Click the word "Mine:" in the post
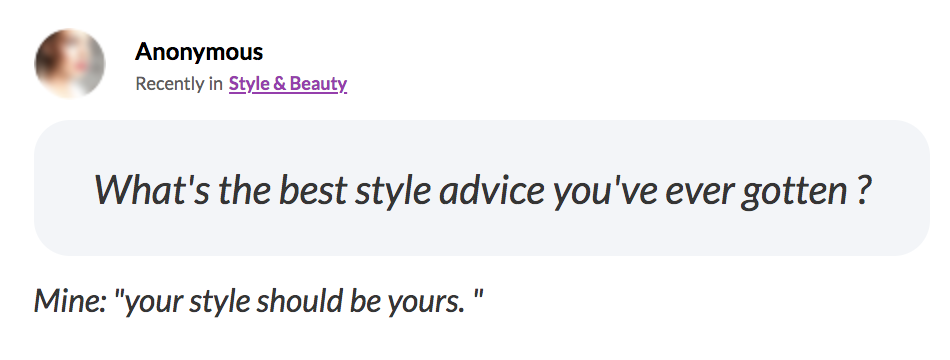Viewport: 950px width, 360px height. pyautogui.click(x=70, y=301)
